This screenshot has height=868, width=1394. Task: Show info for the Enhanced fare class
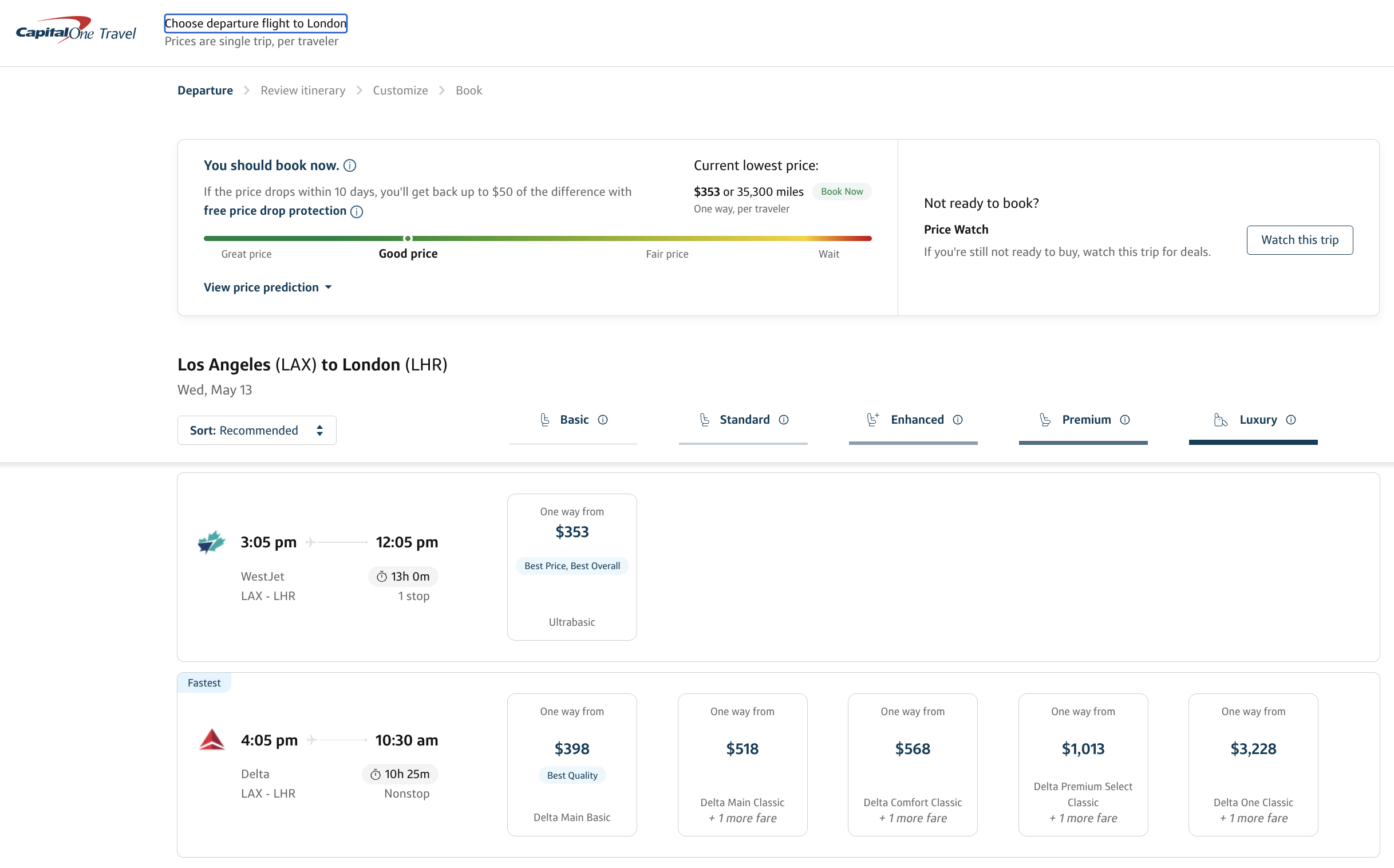(x=957, y=420)
